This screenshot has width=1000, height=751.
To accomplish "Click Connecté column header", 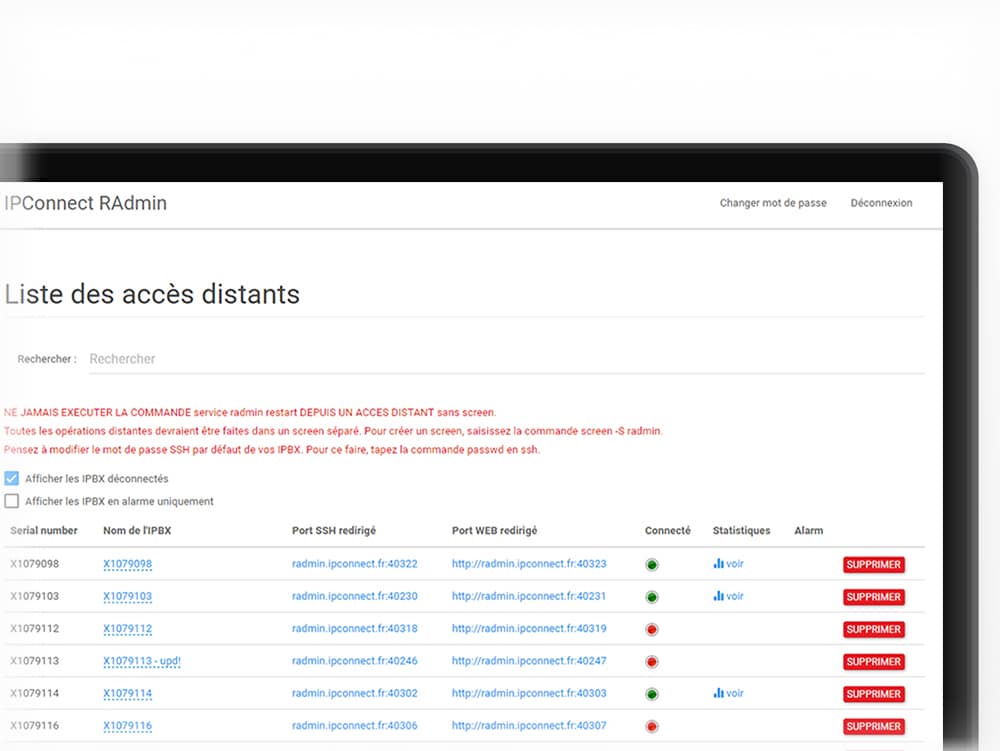I will pyautogui.click(x=668, y=530).
